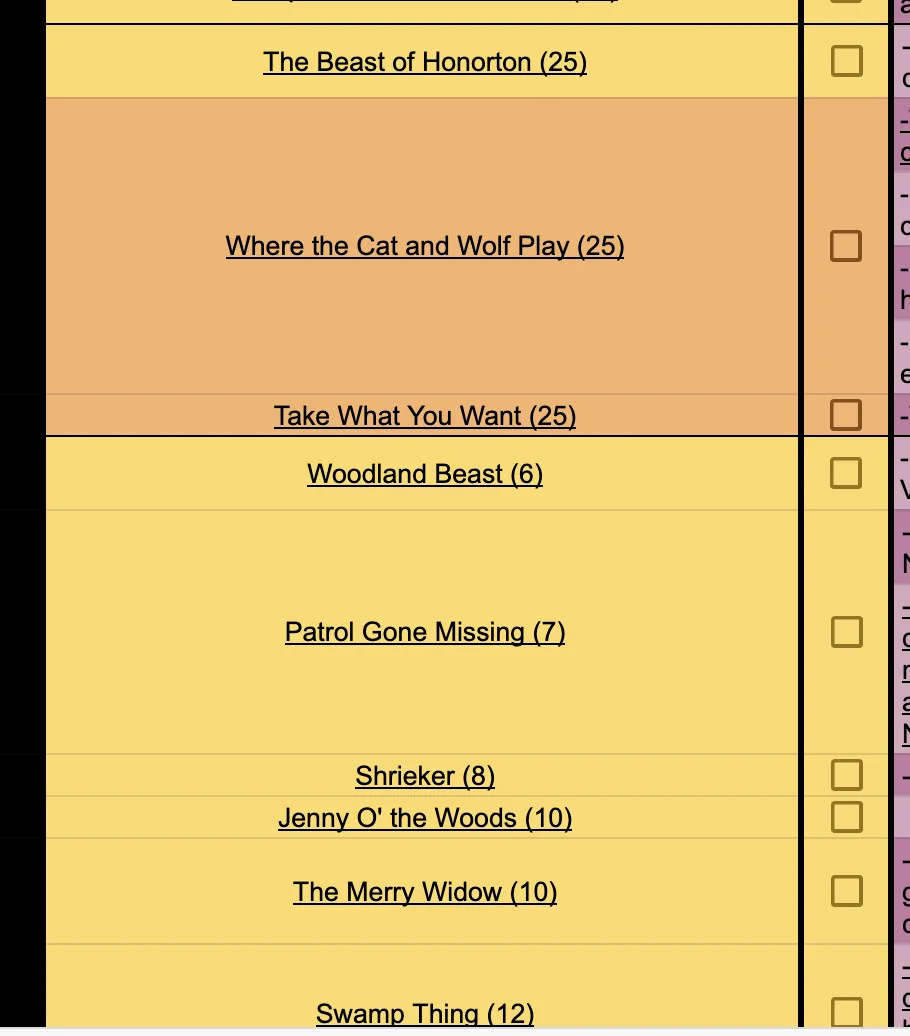The height and width of the screenshot is (1036, 910).
Task: Follow The Merry Widow quest link
Action: click(424, 892)
